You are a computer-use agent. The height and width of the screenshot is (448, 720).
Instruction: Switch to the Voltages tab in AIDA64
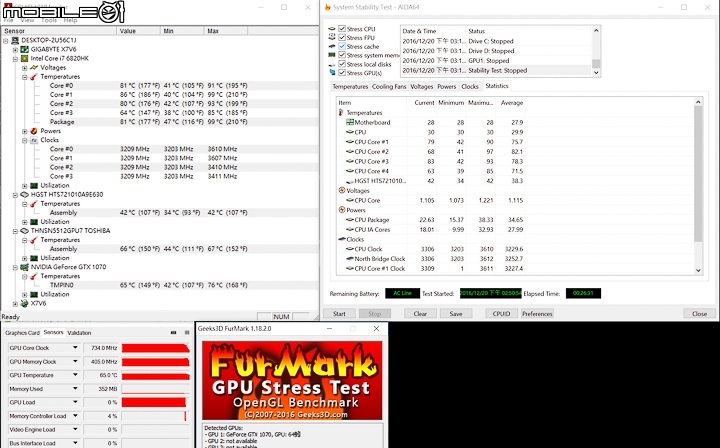click(422, 87)
